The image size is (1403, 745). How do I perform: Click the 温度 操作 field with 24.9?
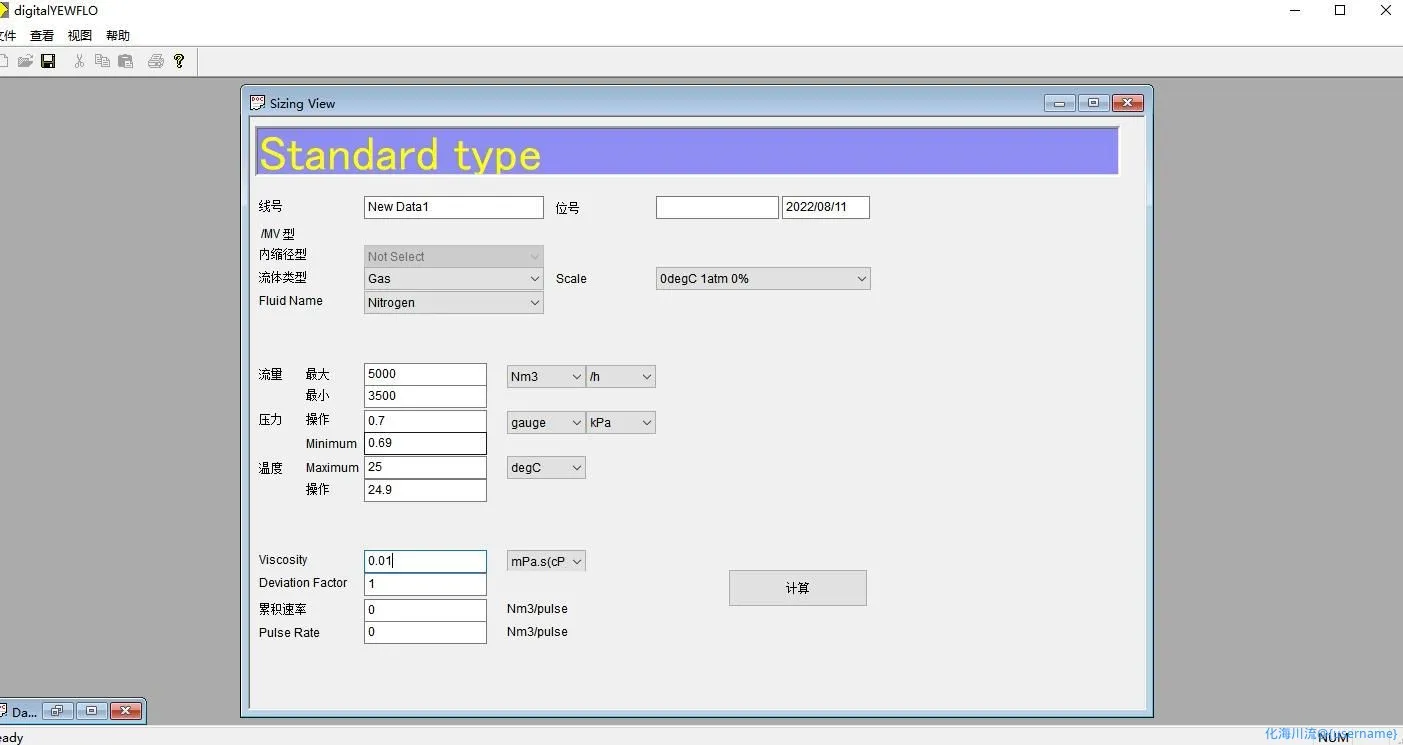point(425,490)
